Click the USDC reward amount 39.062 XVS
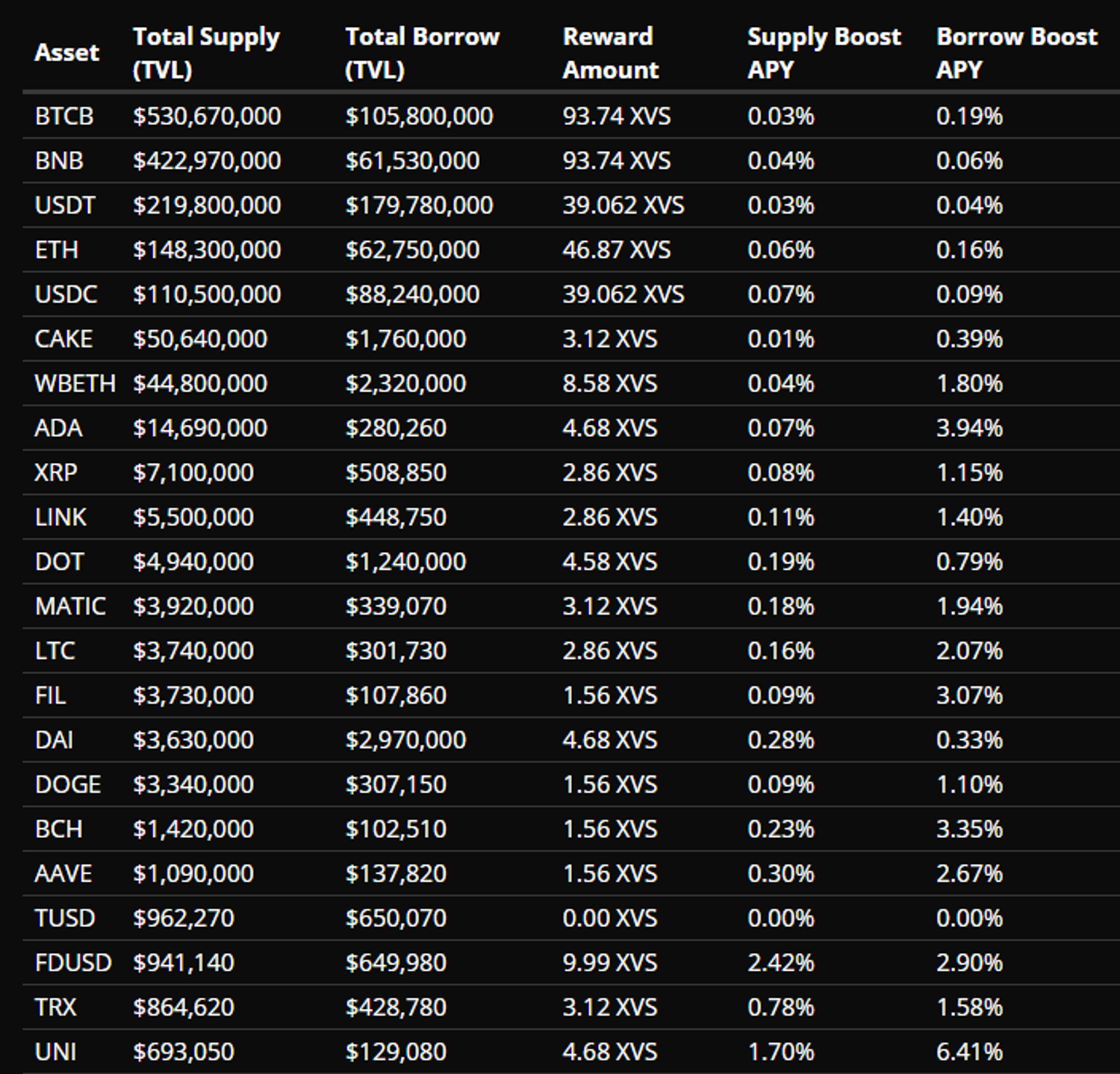This screenshot has height=1074, width=1120. coord(623,294)
